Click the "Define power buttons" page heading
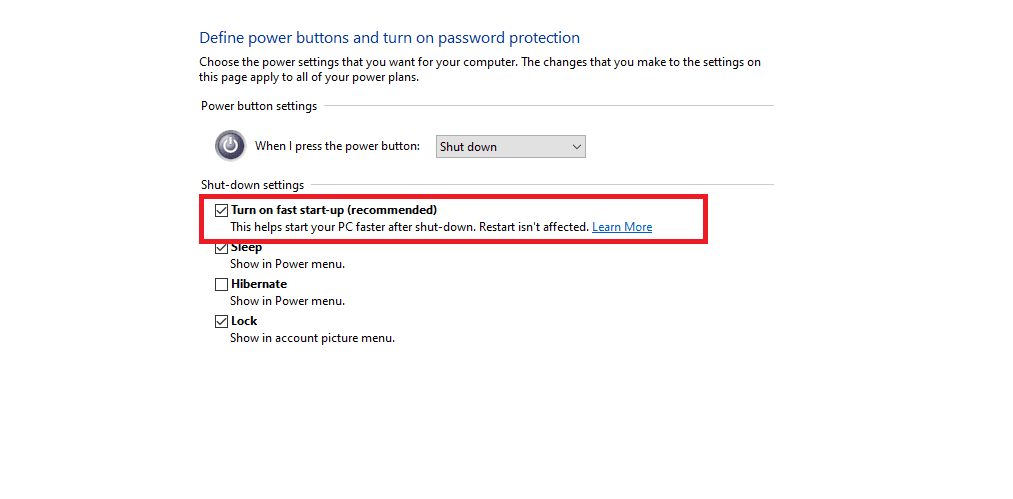 390,37
